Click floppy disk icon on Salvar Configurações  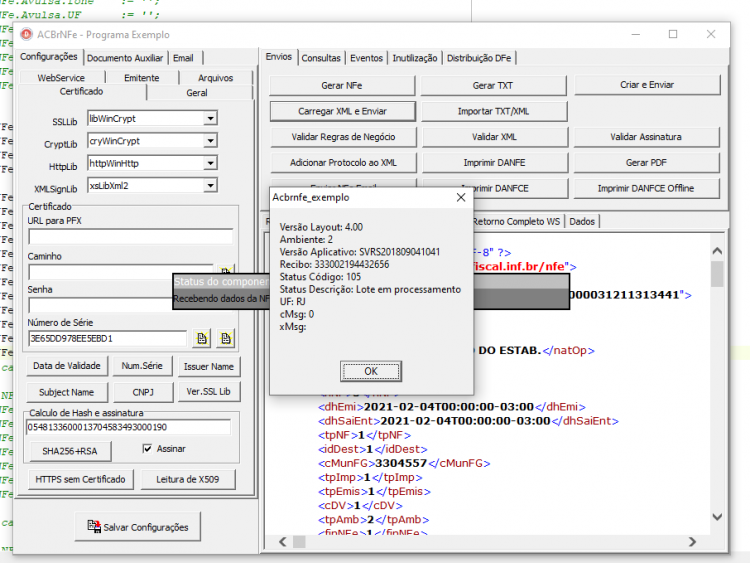click(x=94, y=526)
